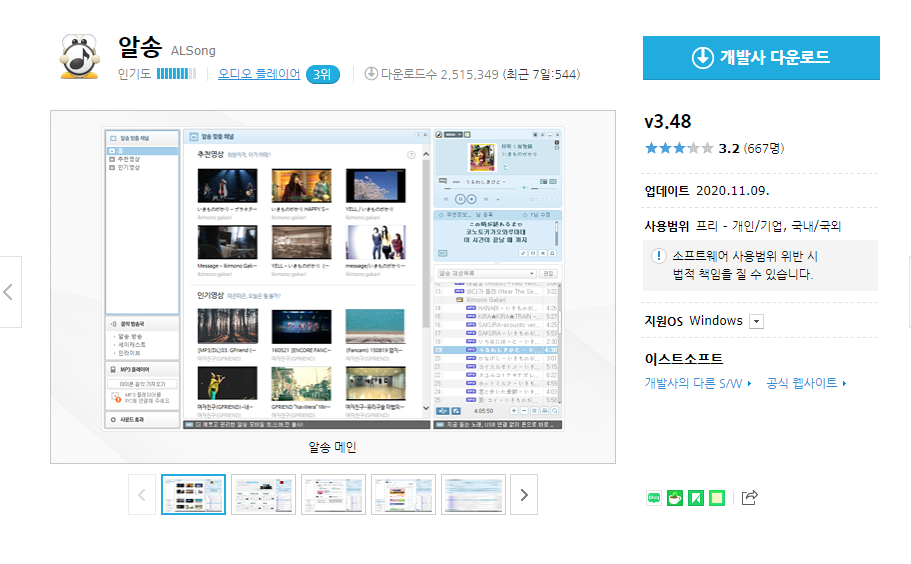Open the share arrow icon
Screen dimensions: 911x564
click(x=749, y=498)
